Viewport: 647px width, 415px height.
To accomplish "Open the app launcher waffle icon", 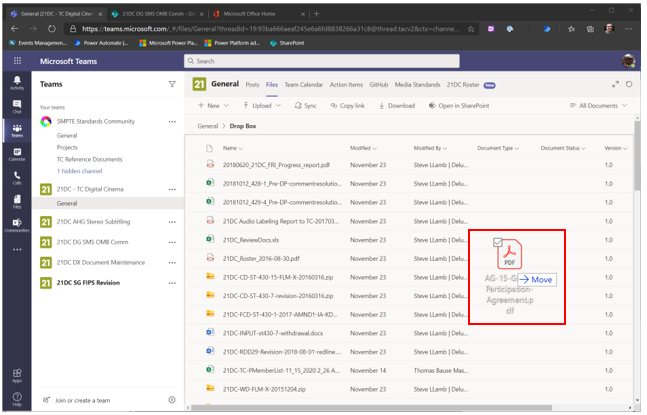I will 17,60.
